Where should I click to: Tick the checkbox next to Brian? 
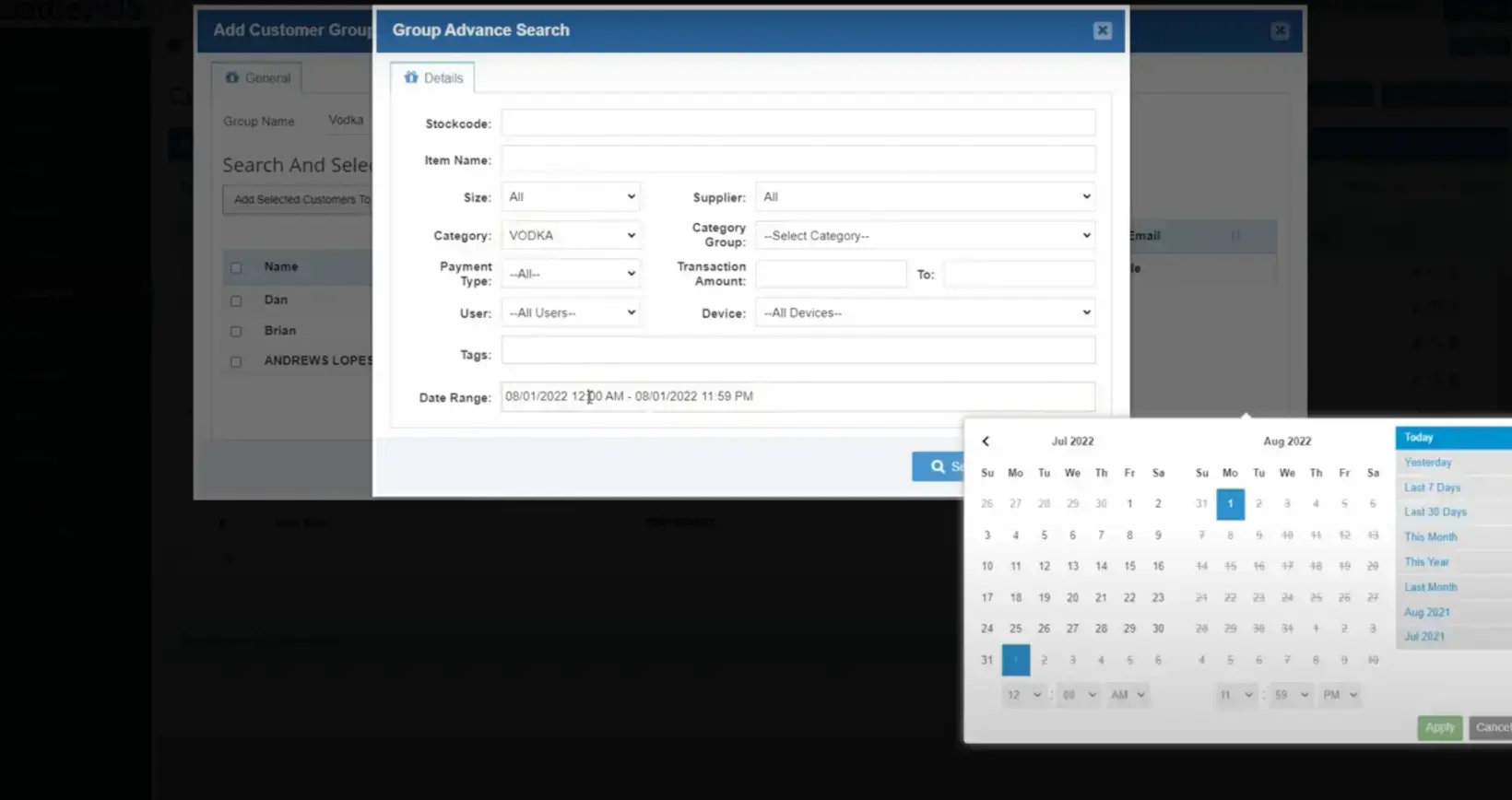click(x=236, y=331)
